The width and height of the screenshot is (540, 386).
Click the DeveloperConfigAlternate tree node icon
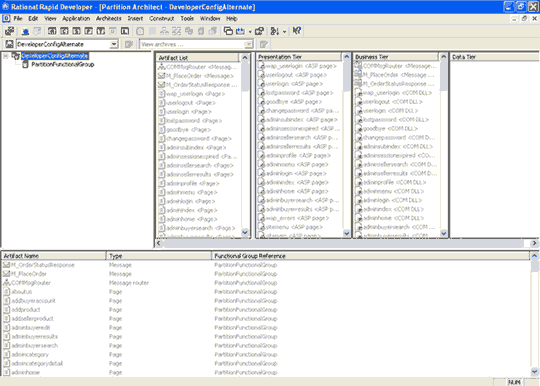[16, 56]
